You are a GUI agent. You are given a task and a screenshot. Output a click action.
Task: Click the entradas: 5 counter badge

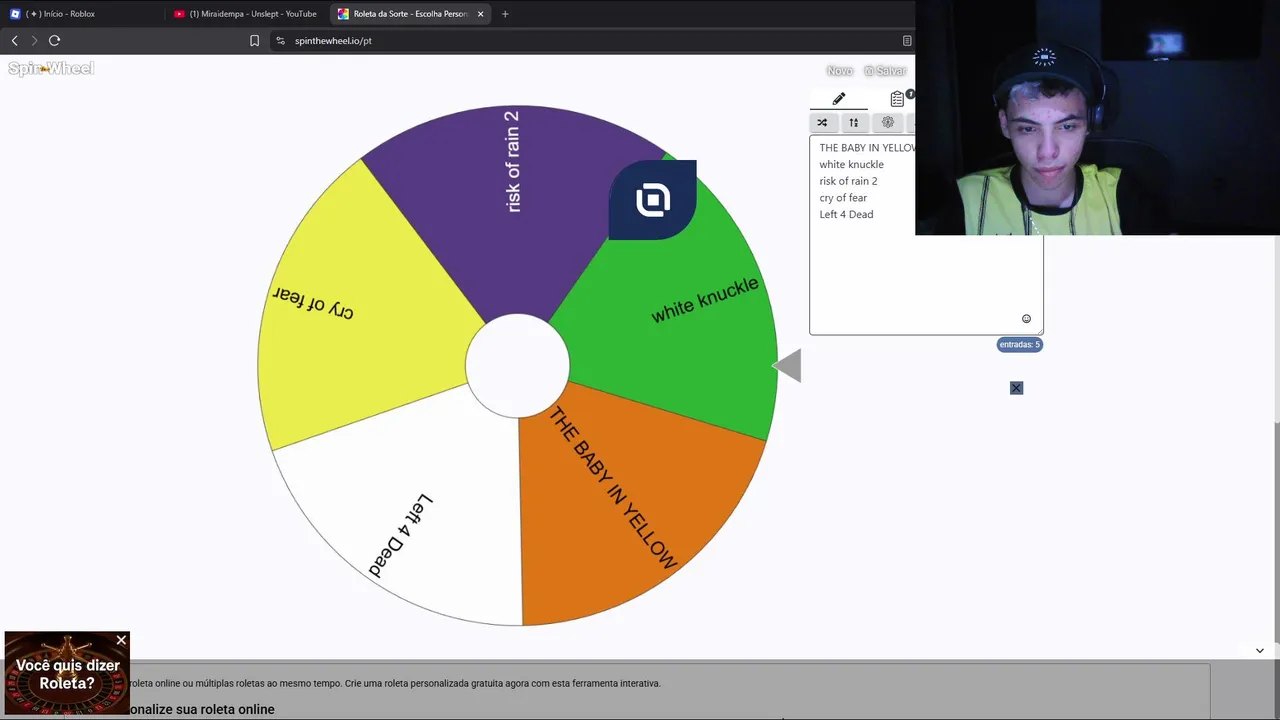(x=1020, y=344)
